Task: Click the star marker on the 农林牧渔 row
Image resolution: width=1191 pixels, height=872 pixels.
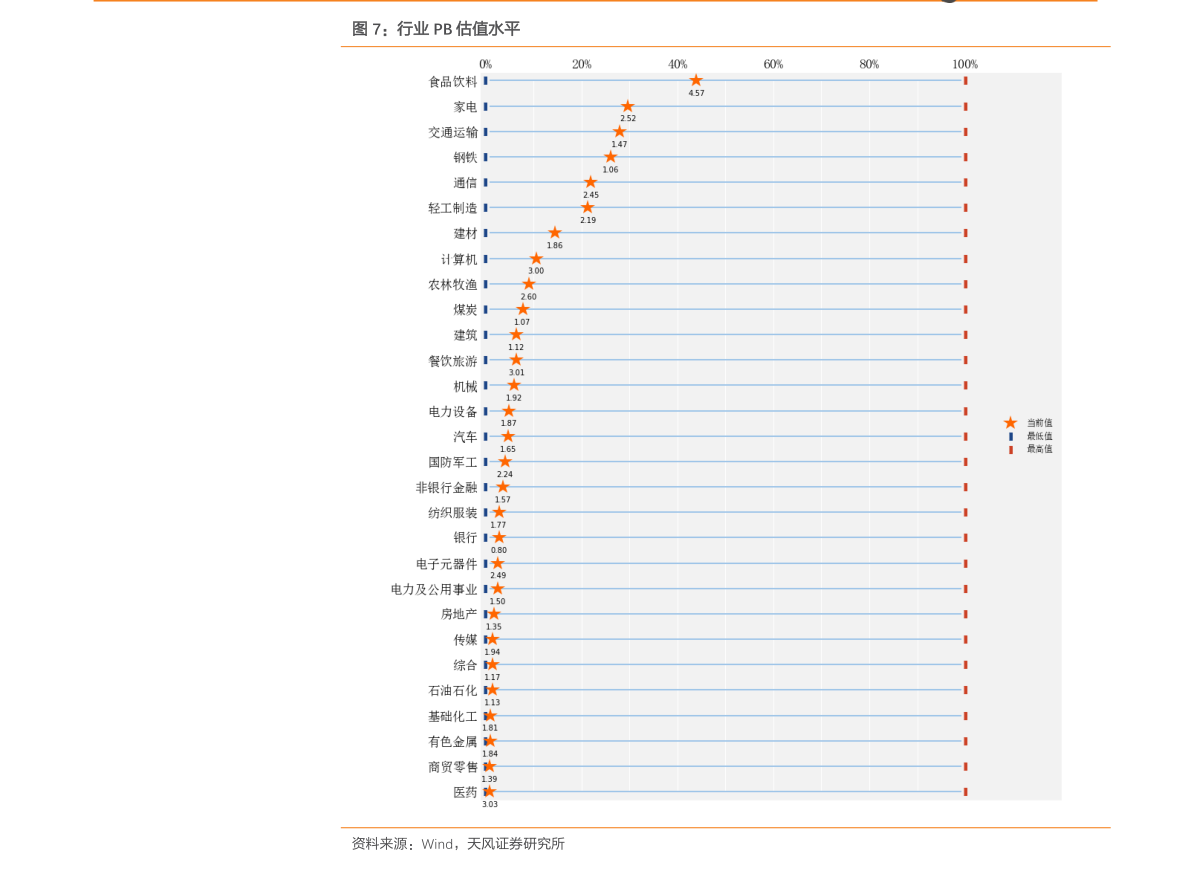Action: tap(529, 284)
